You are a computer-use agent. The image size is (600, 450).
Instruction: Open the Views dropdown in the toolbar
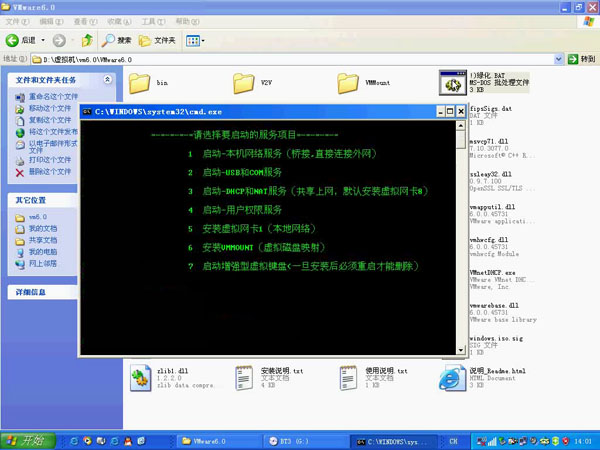195,40
